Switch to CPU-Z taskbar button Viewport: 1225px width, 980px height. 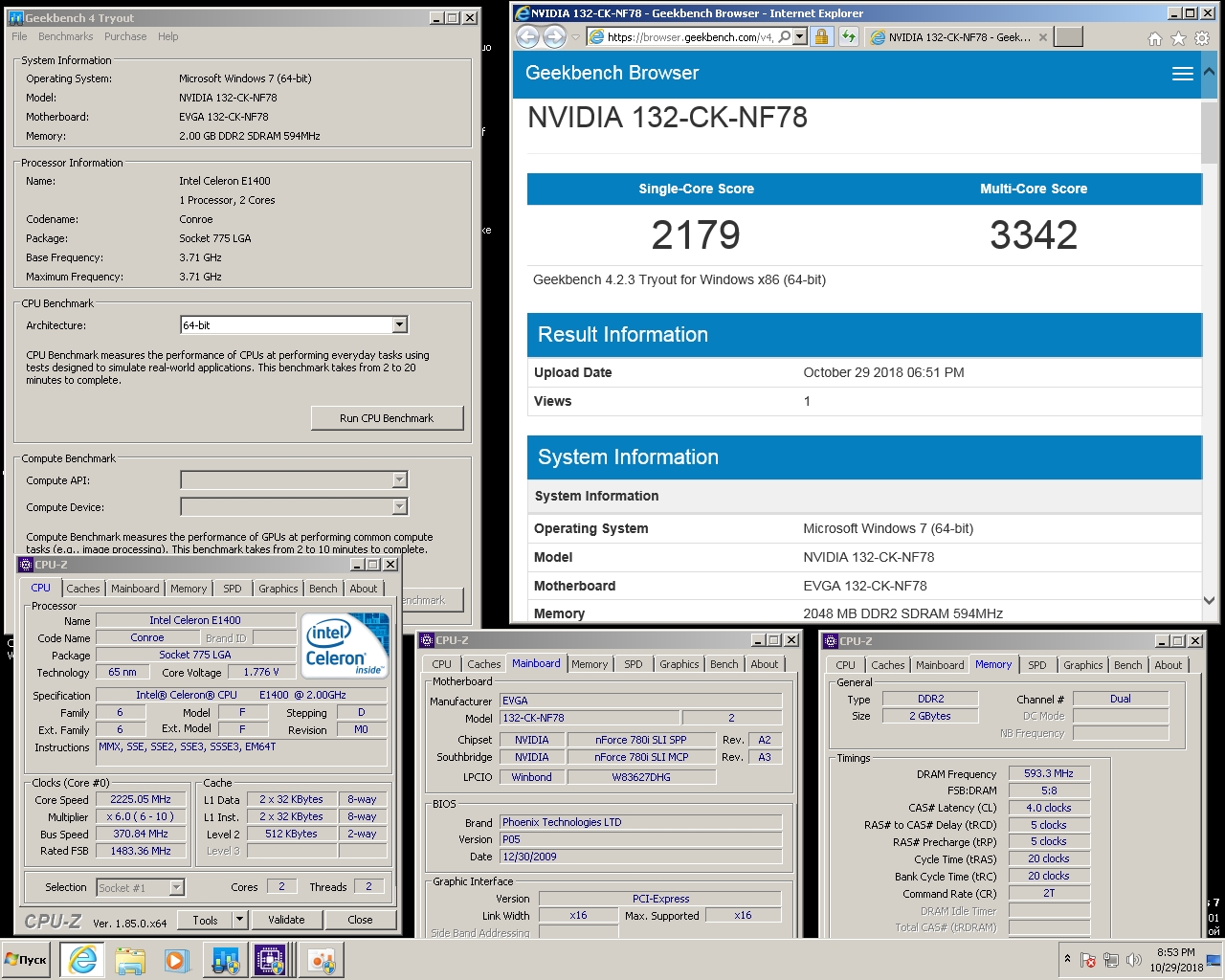click(270, 960)
